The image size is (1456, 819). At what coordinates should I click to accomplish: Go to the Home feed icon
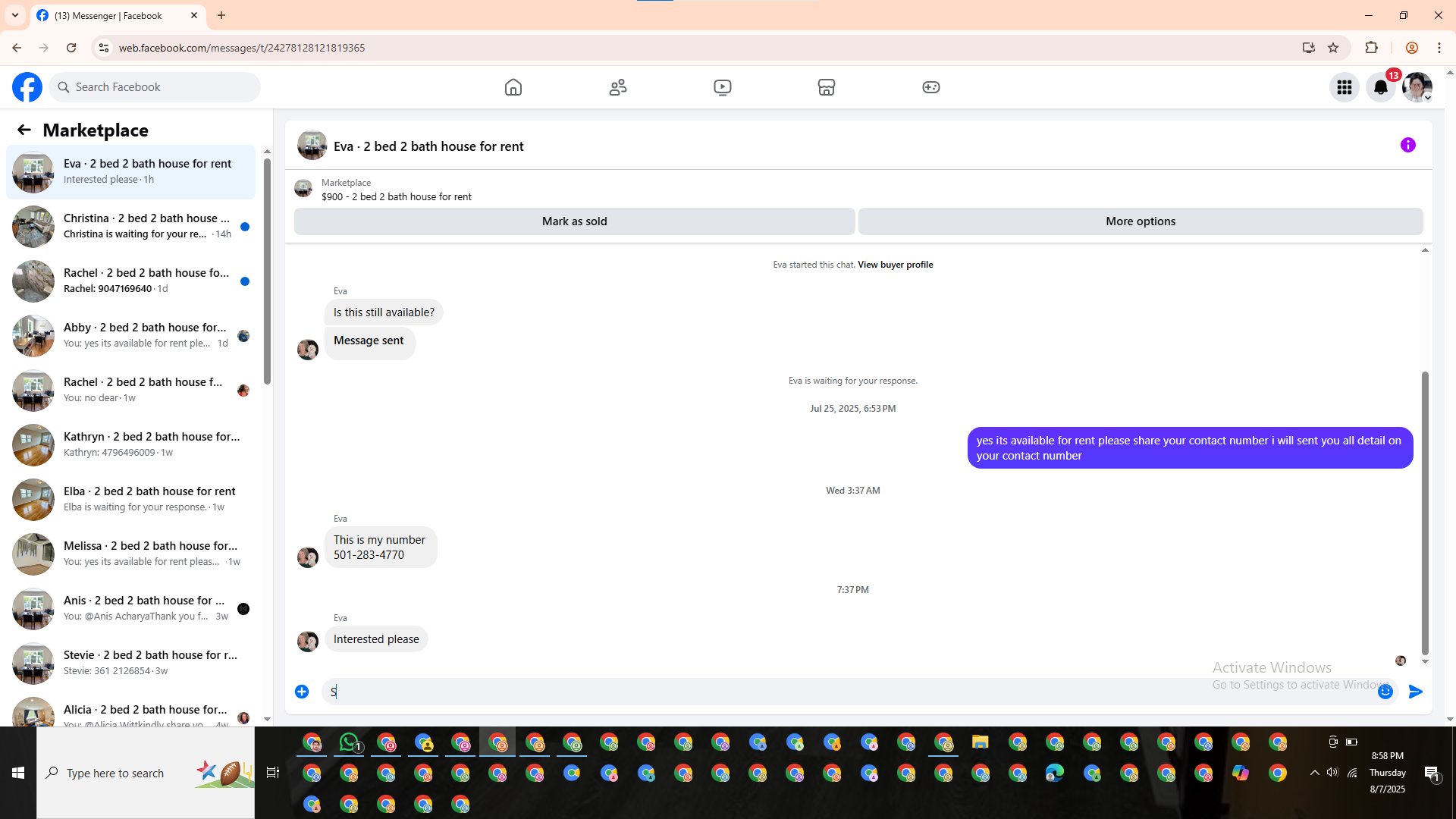coord(513,87)
